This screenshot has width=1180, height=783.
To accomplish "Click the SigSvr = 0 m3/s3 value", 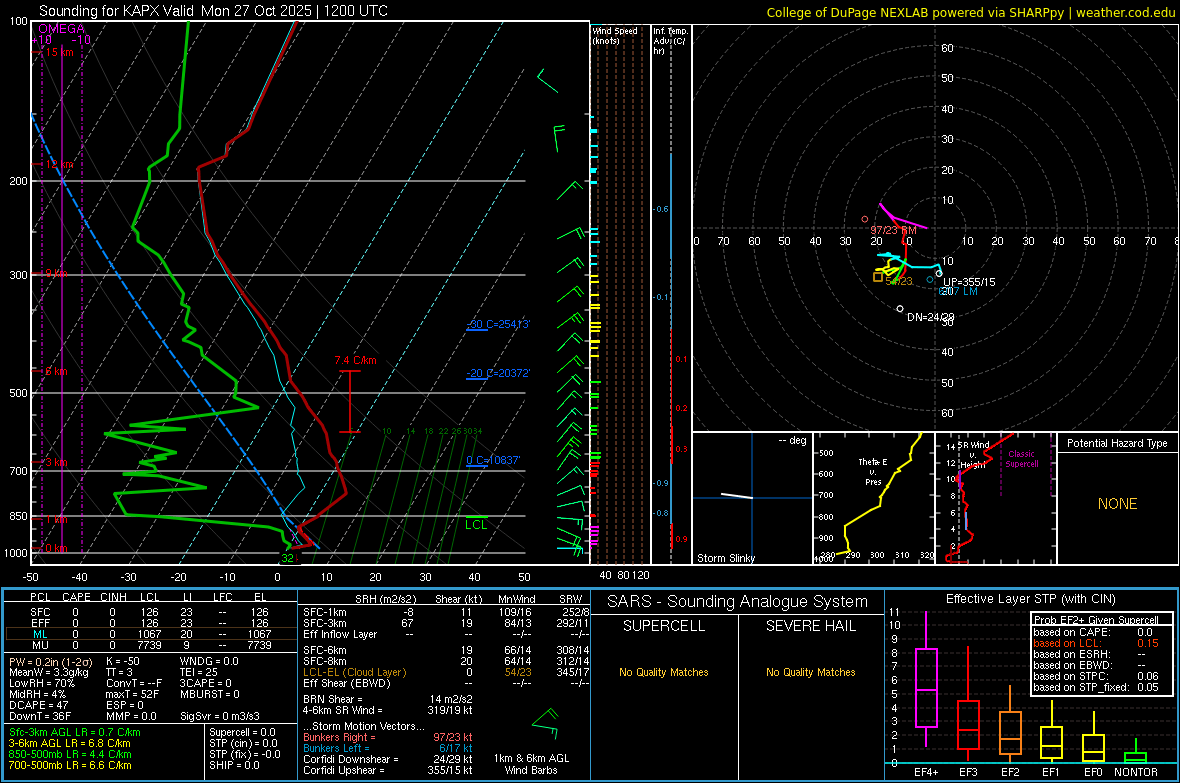I will tap(220, 716).
